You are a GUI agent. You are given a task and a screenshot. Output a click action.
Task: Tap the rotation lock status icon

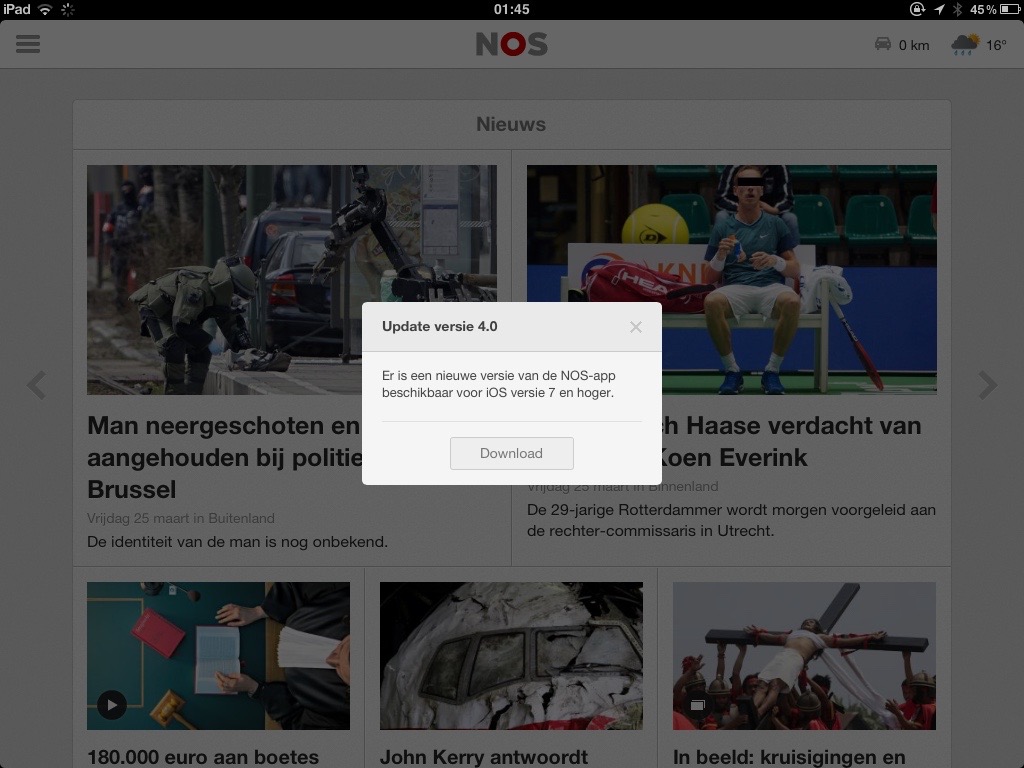(917, 9)
